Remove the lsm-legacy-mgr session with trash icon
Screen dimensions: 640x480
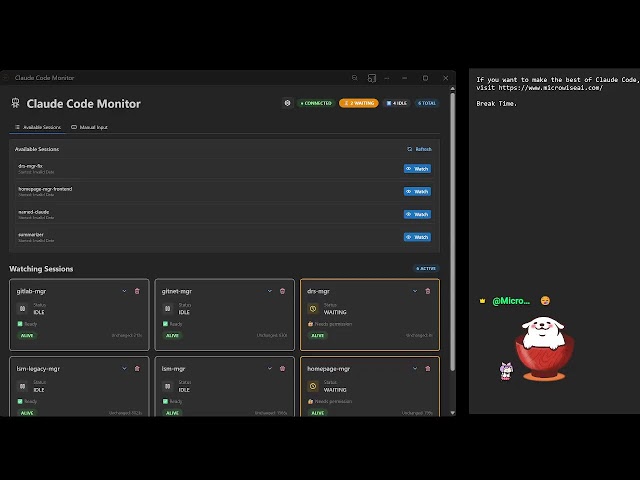point(137,369)
